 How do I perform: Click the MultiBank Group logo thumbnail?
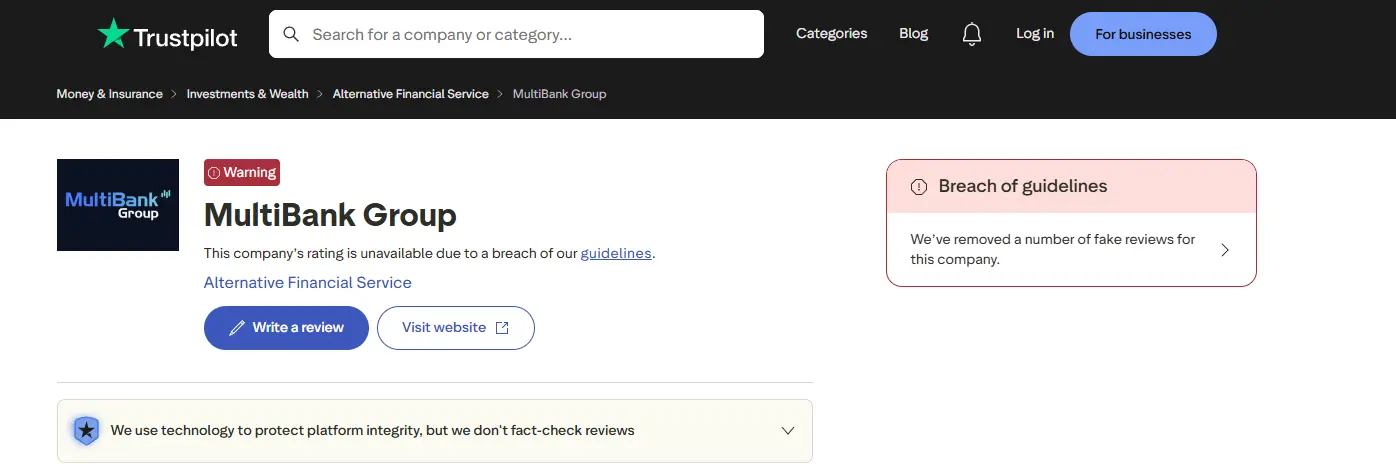[x=118, y=205]
